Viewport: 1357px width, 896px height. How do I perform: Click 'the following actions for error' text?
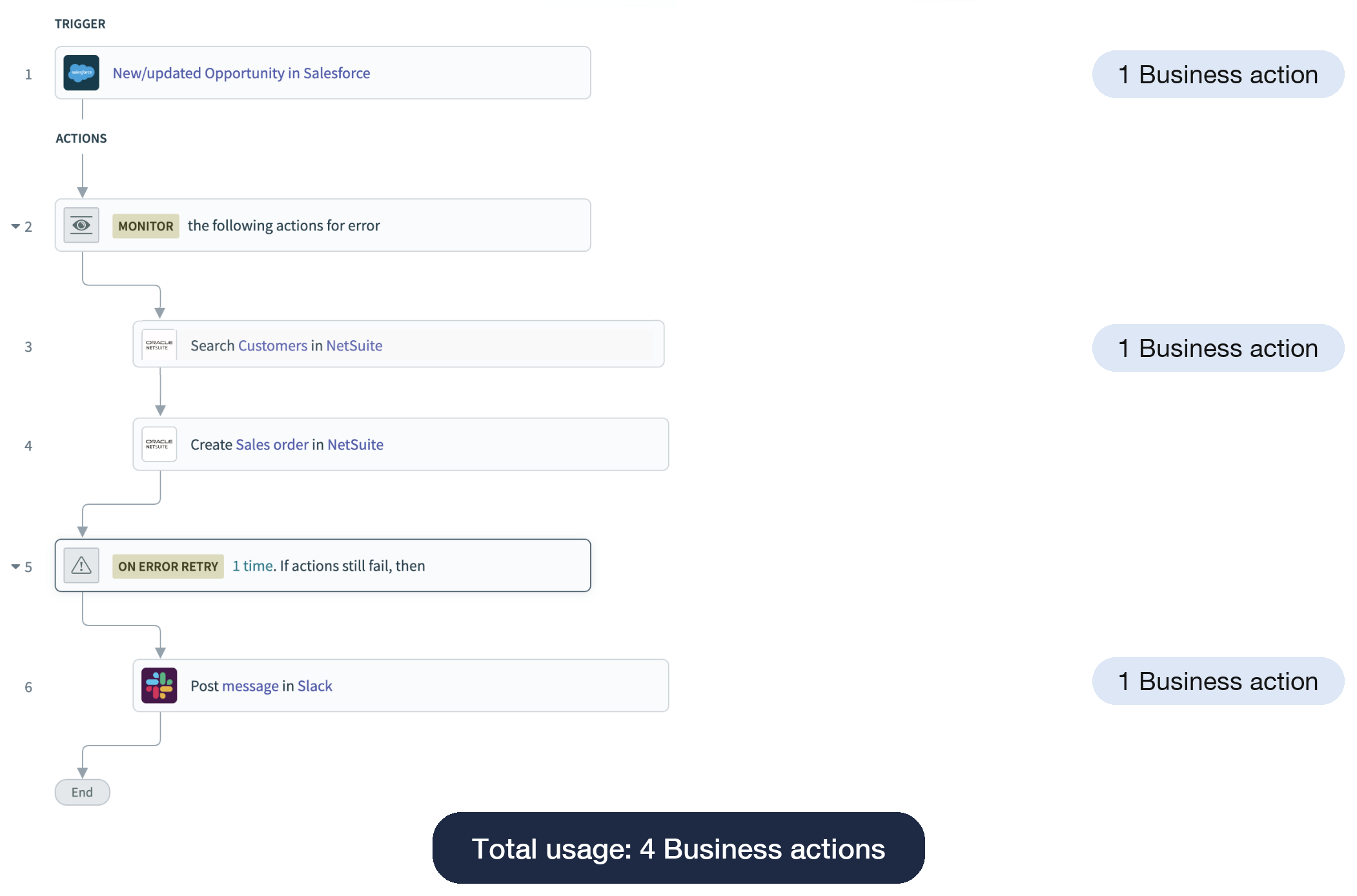point(284,226)
